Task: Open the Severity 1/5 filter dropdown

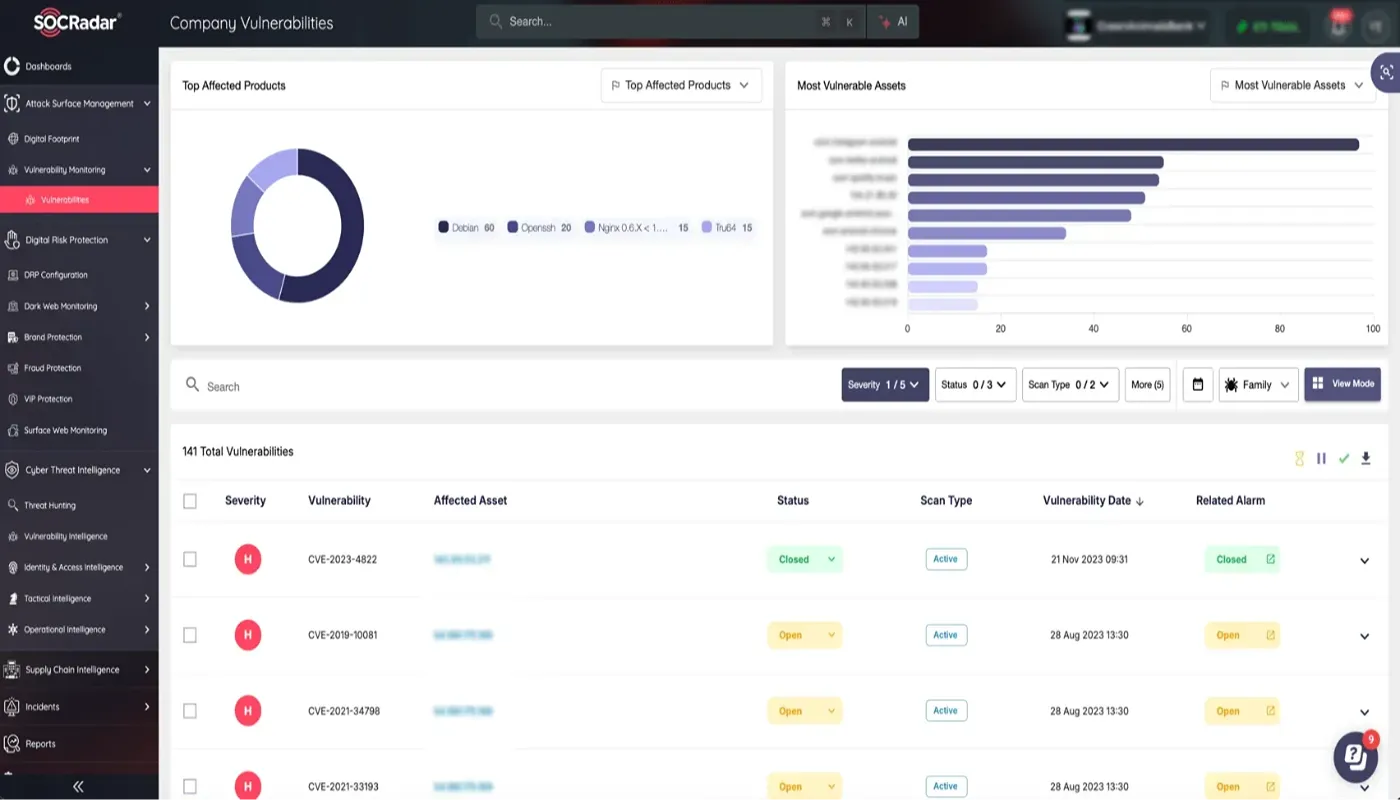Action: coord(885,385)
